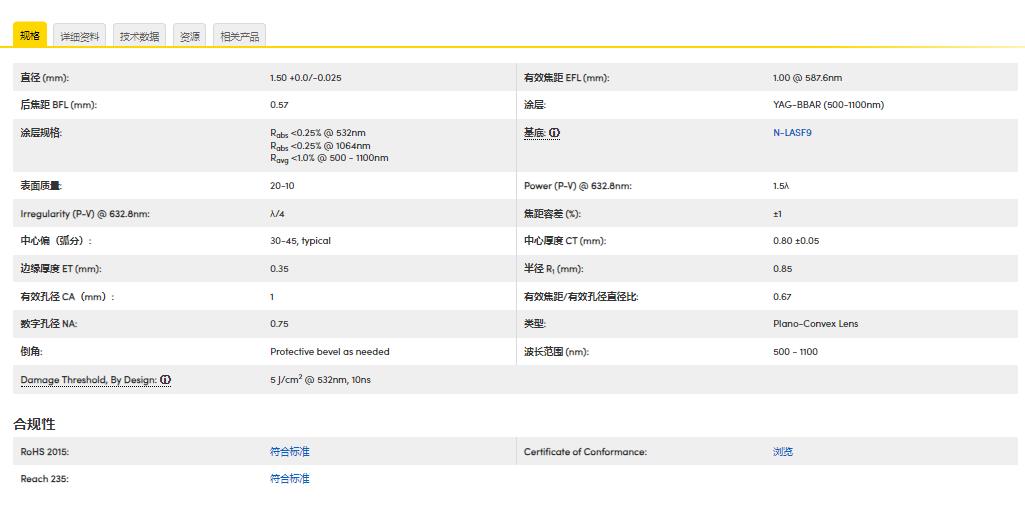The height and width of the screenshot is (518, 1025).
Task: Open the 详细资料 tab
Action: [x=80, y=37]
